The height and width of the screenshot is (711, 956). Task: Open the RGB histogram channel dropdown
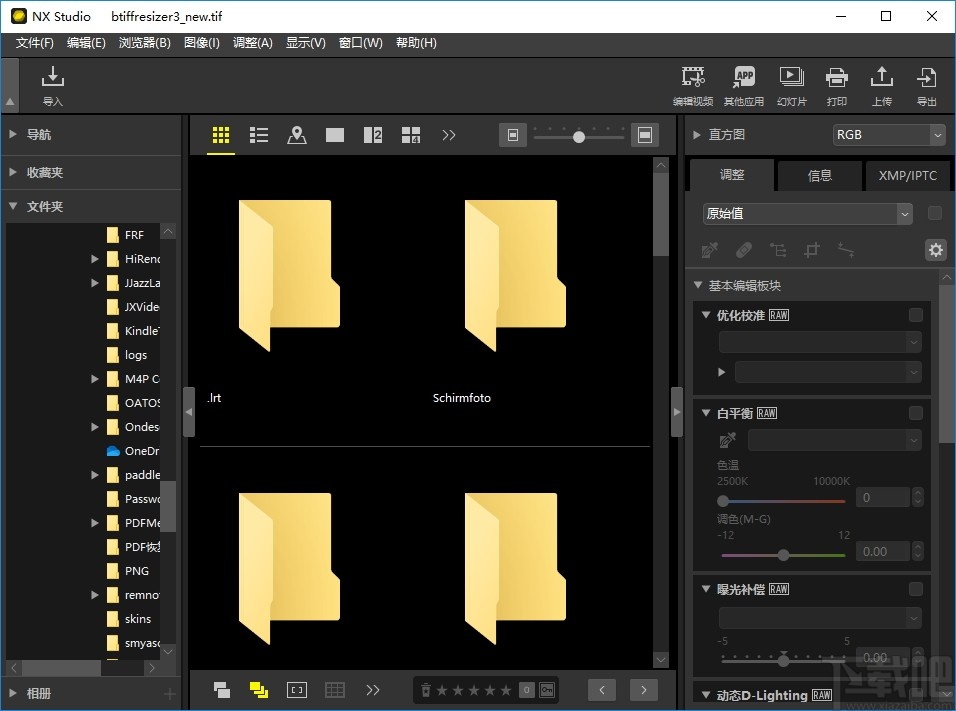[x=889, y=134]
